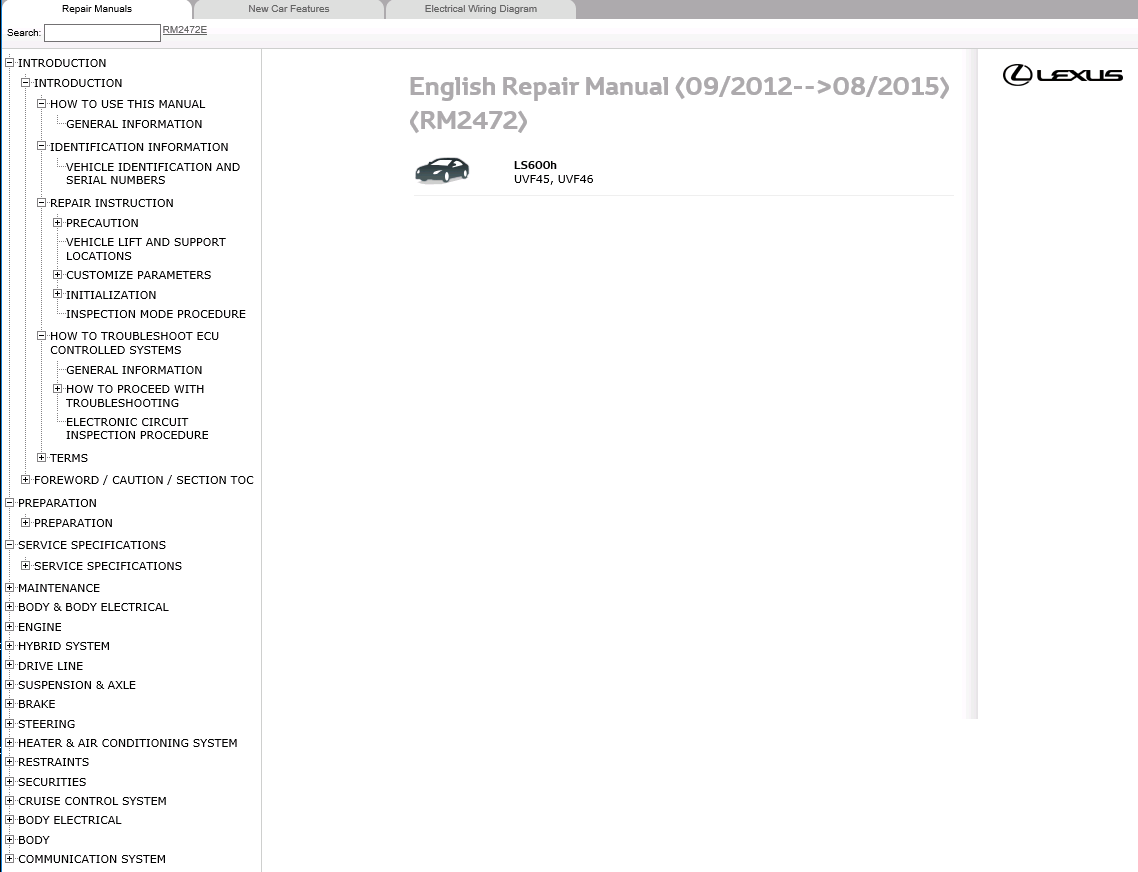Expand the HYBRID SYSTEM section
The width and height of the screenshot is (1138, 872).
[9, 645]
